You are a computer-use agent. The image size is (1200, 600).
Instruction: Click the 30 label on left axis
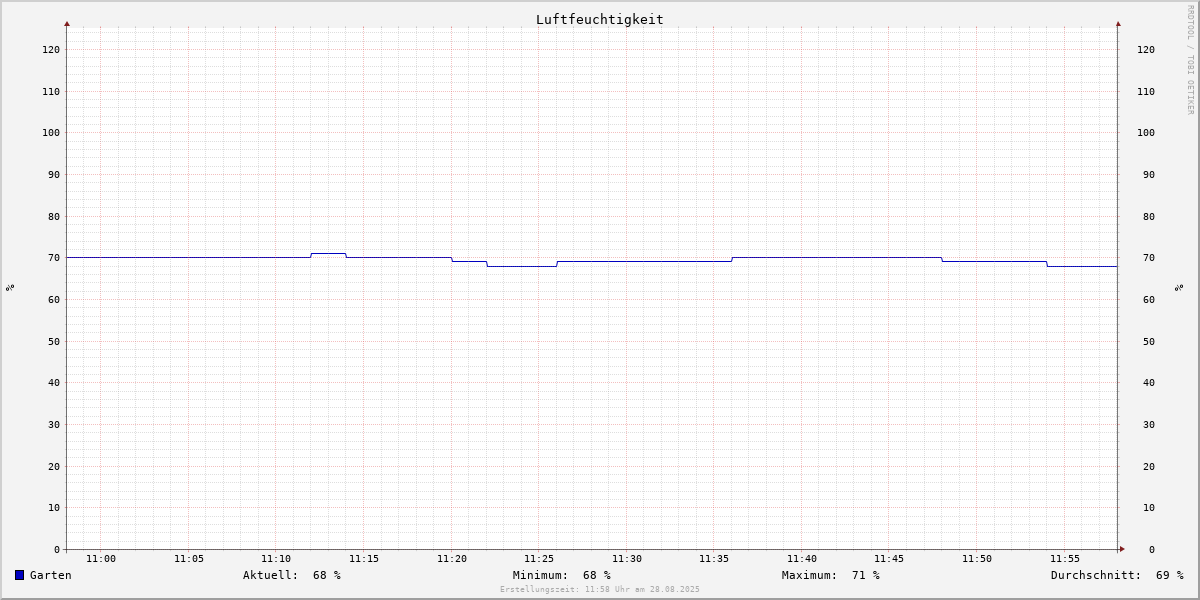point(54,424)
